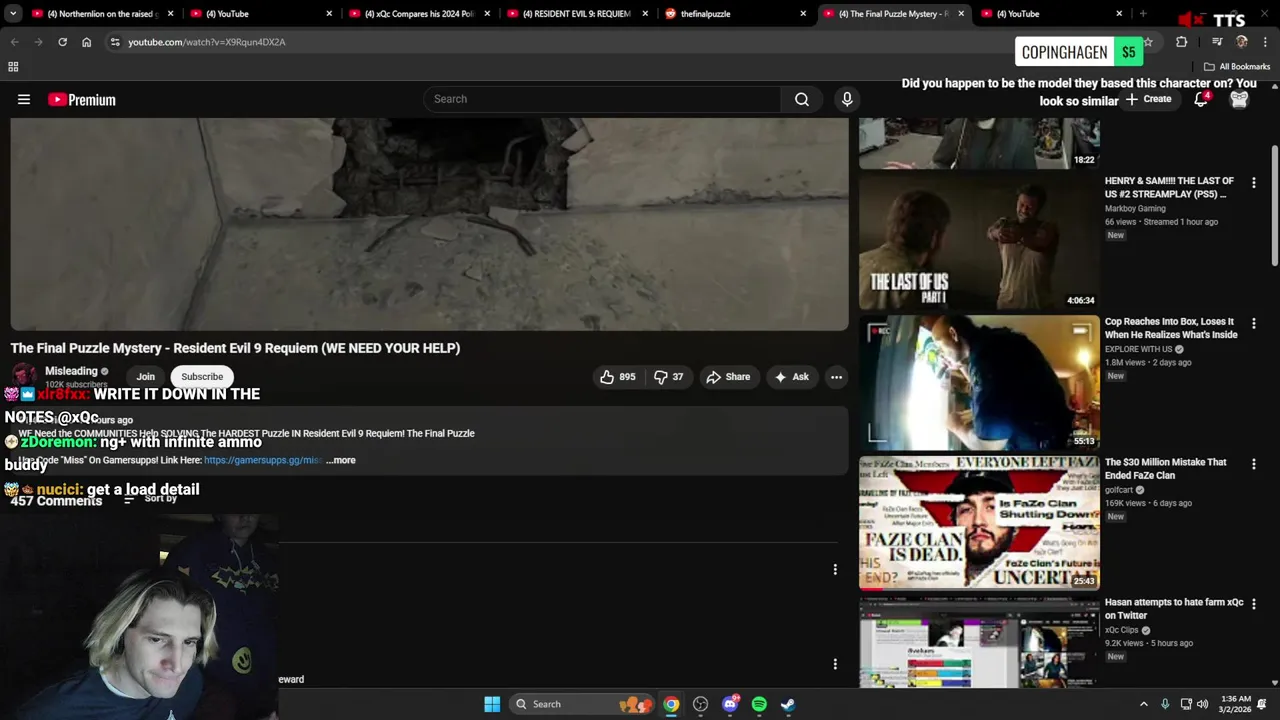This screenshot has width=1280, height=720.
Task: Open Misleading channel avatar
Action: tap(25, 377)
